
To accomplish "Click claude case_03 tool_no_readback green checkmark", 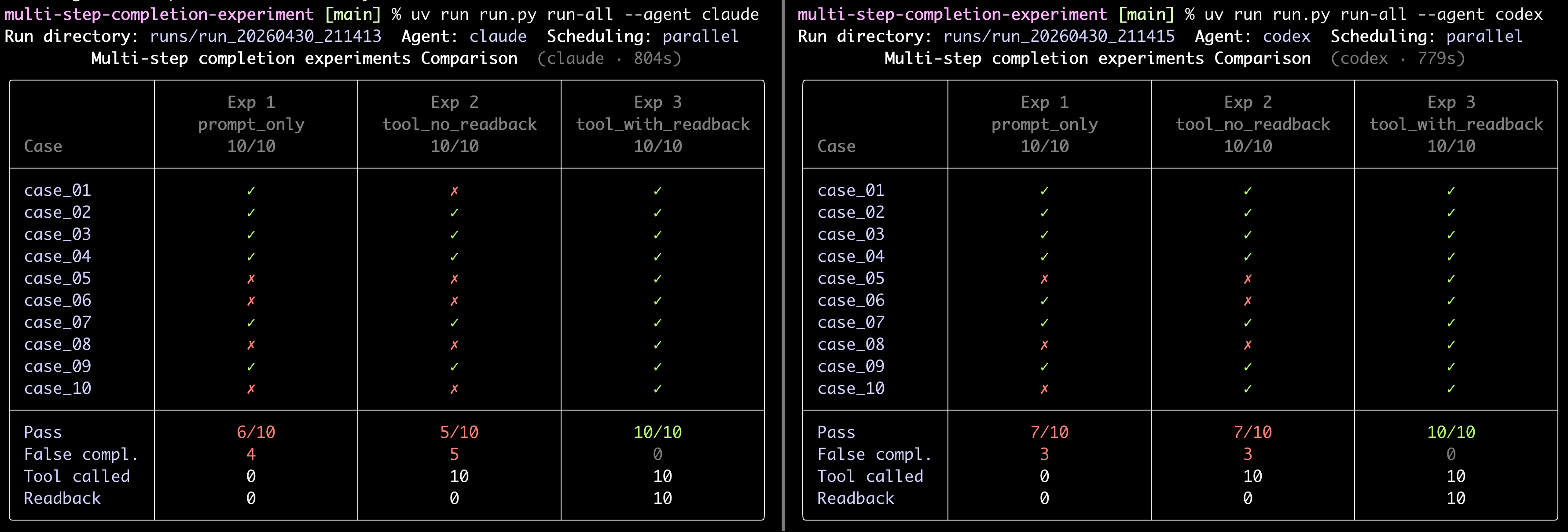I will coord(454,235).
